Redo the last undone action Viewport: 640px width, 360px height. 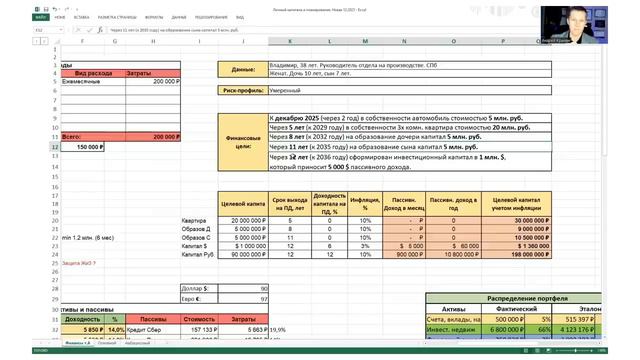pyautogui.click(x=67, y=9)
